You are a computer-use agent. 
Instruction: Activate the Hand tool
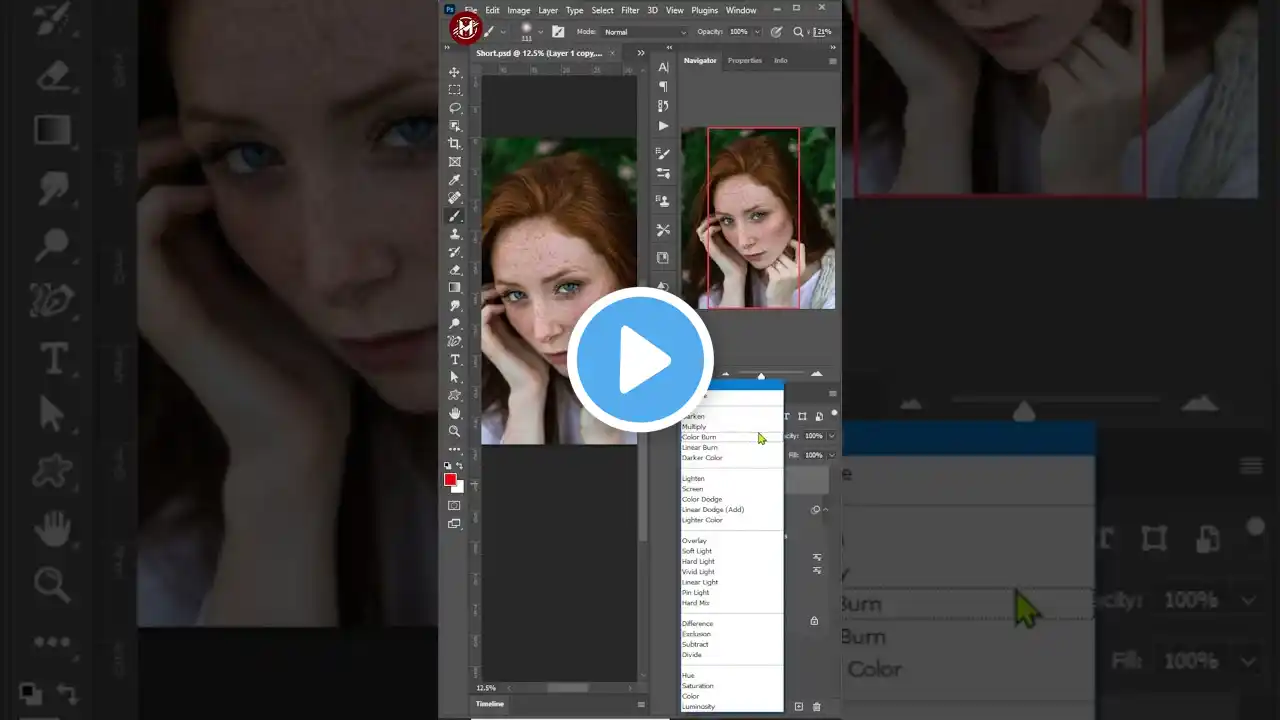[455, 413]
